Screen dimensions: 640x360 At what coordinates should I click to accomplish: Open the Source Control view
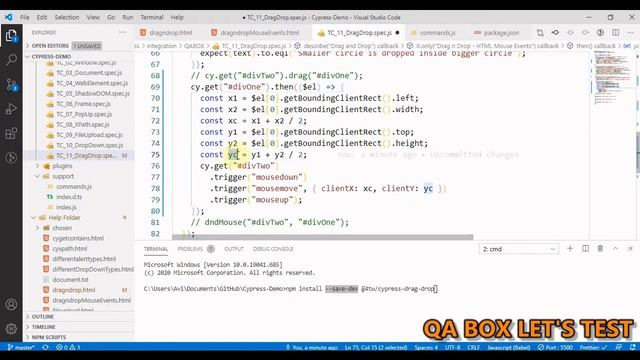[11, 84]
